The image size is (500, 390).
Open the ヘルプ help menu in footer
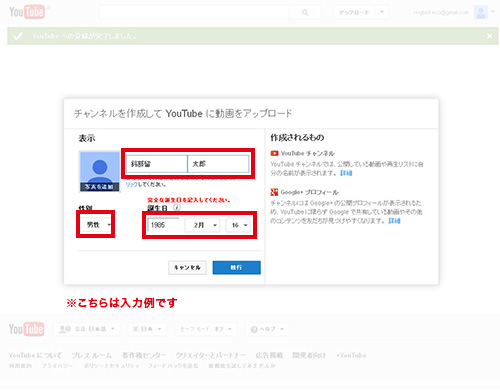[x=267, y=329]
